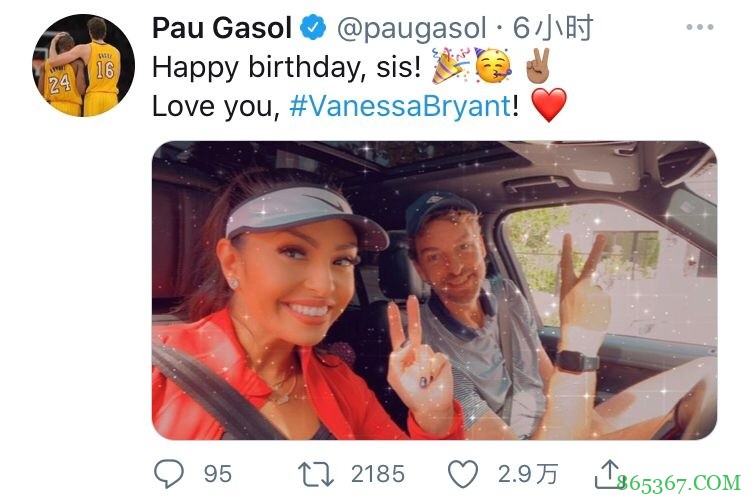Click the 6小时 timestamp
The width and height of the screenshot is (750, 498).
(553, 28)
